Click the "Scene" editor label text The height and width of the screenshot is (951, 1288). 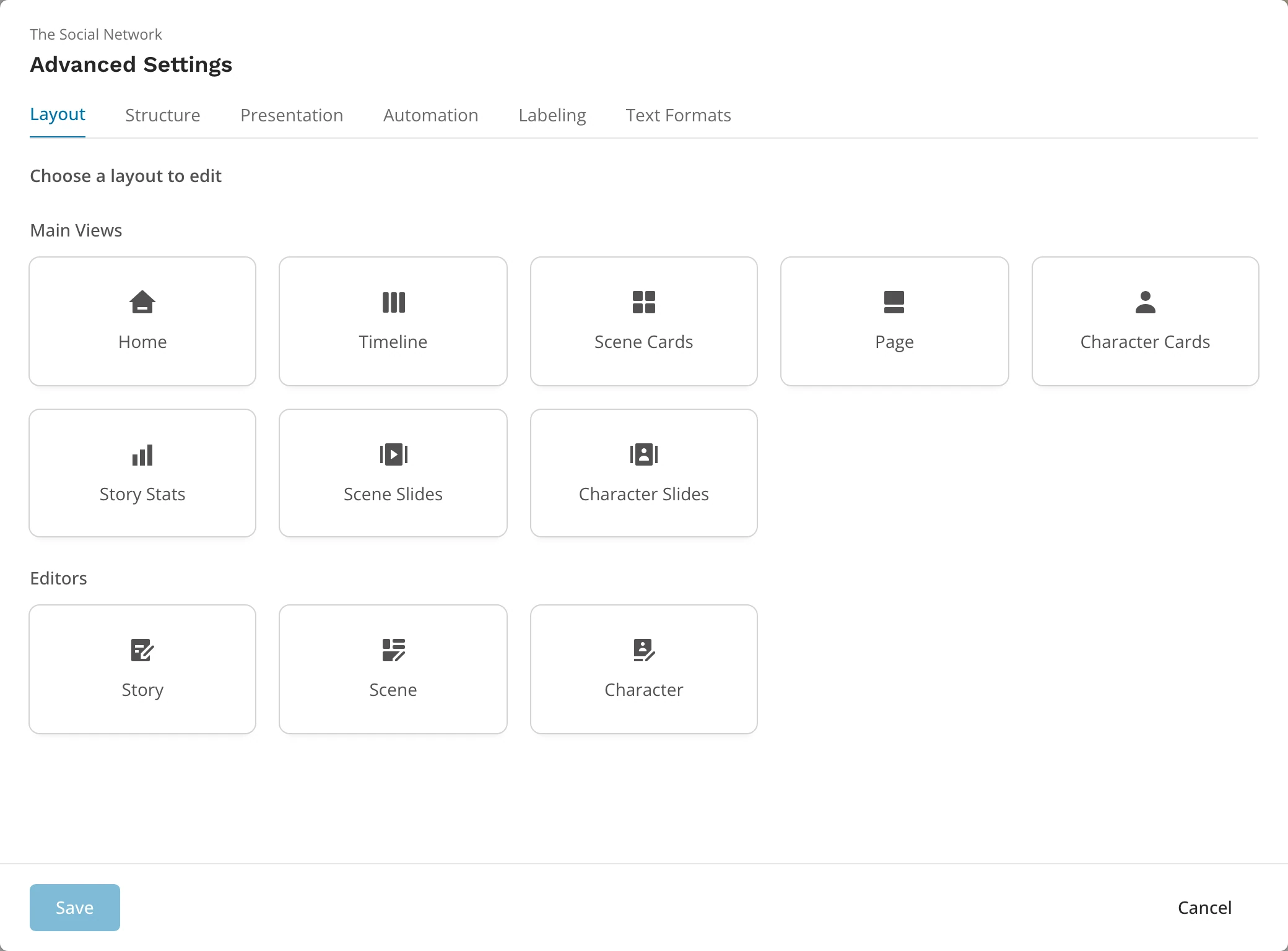(393, 690)
